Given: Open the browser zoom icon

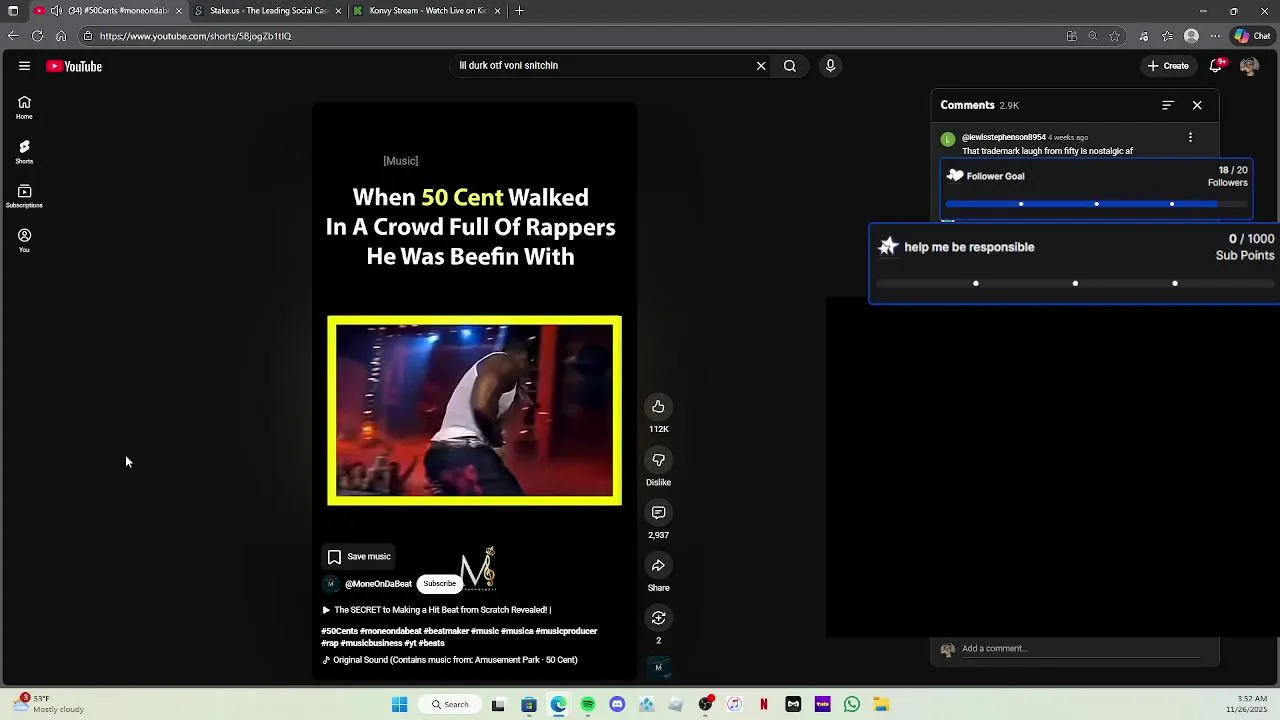Looking at the screenshot, I should (1093, 36).
